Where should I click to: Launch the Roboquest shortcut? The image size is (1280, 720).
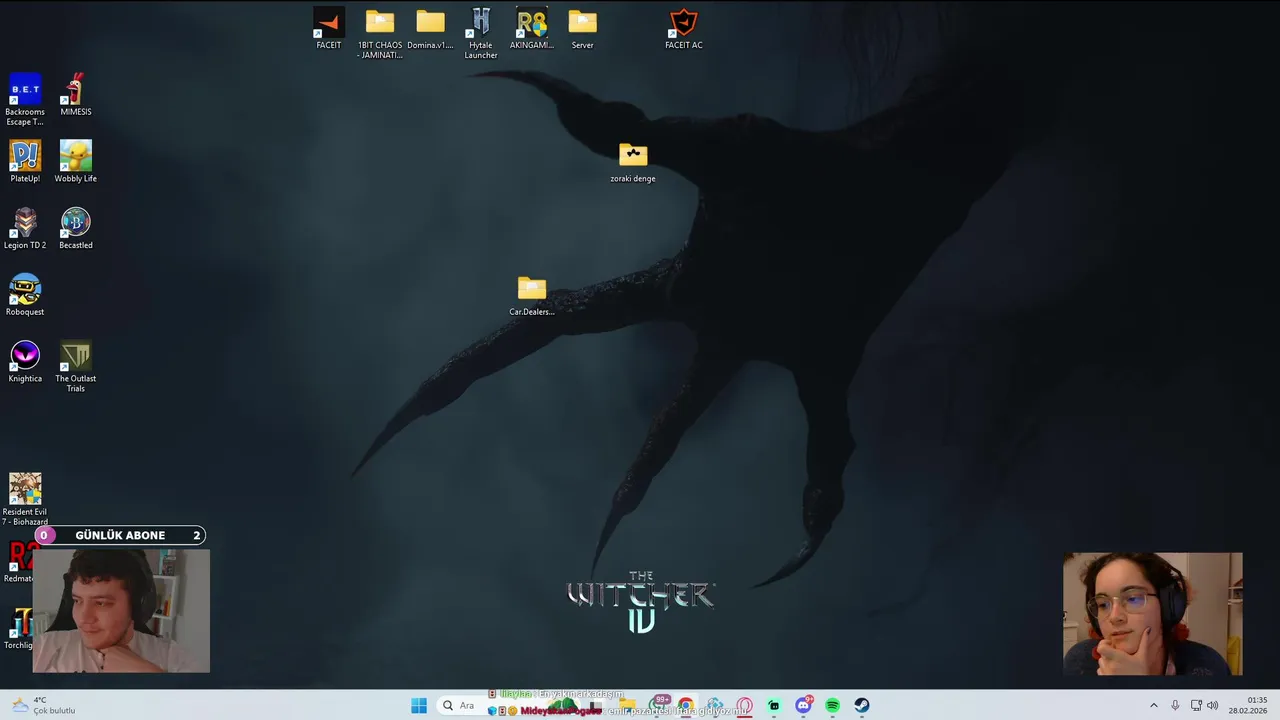(x=25, y=295)
